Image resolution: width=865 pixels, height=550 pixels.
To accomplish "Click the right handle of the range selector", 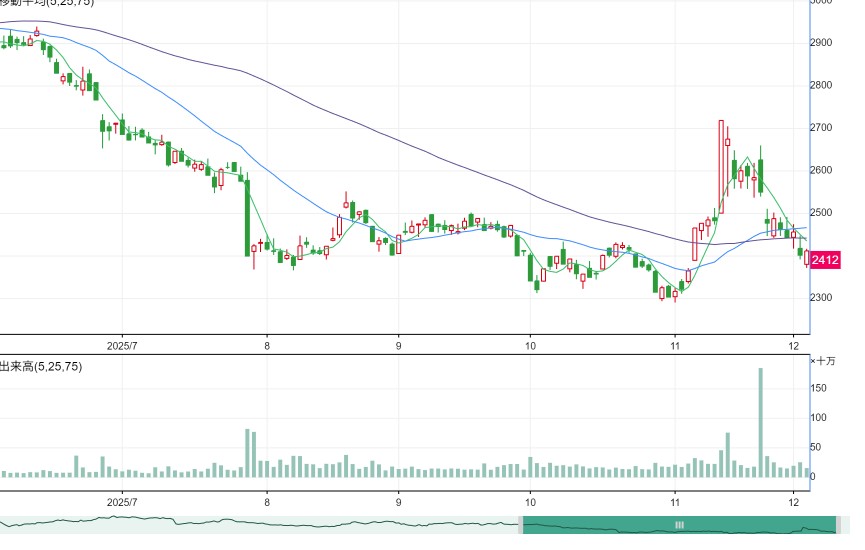I will [x=839, y=525].
